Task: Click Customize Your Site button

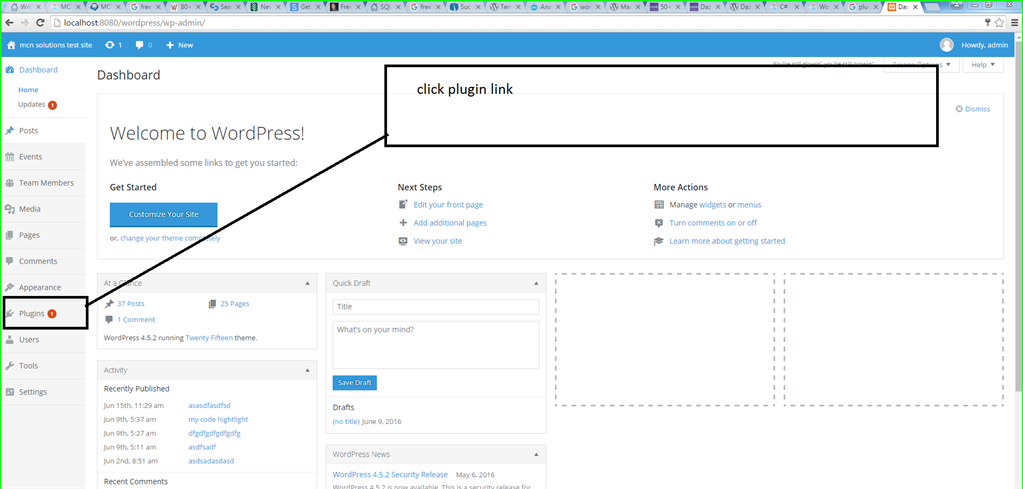Action: pyautogui.click(x=164, y=215)
